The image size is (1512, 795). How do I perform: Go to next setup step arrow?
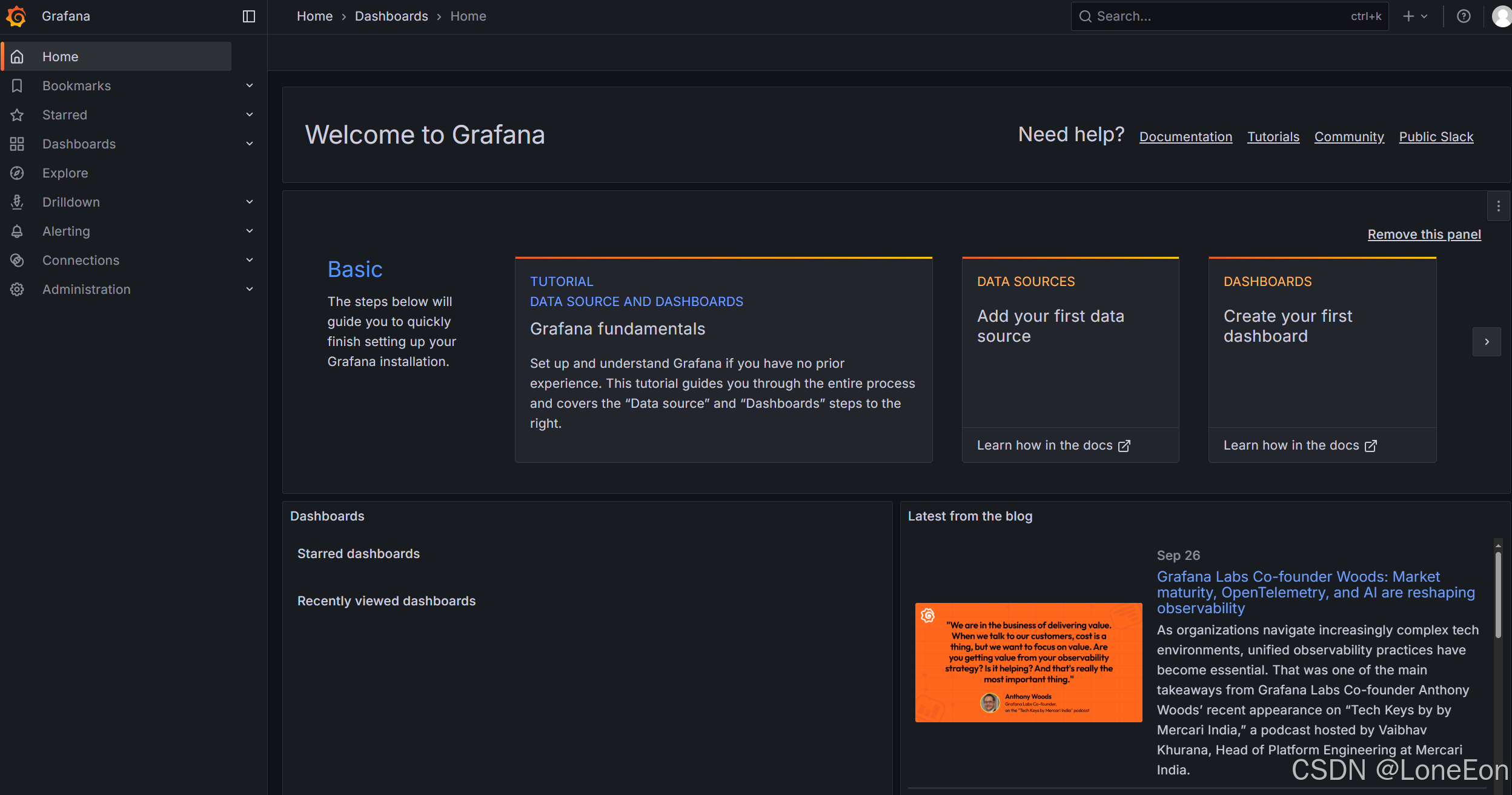coord(1487,342)
